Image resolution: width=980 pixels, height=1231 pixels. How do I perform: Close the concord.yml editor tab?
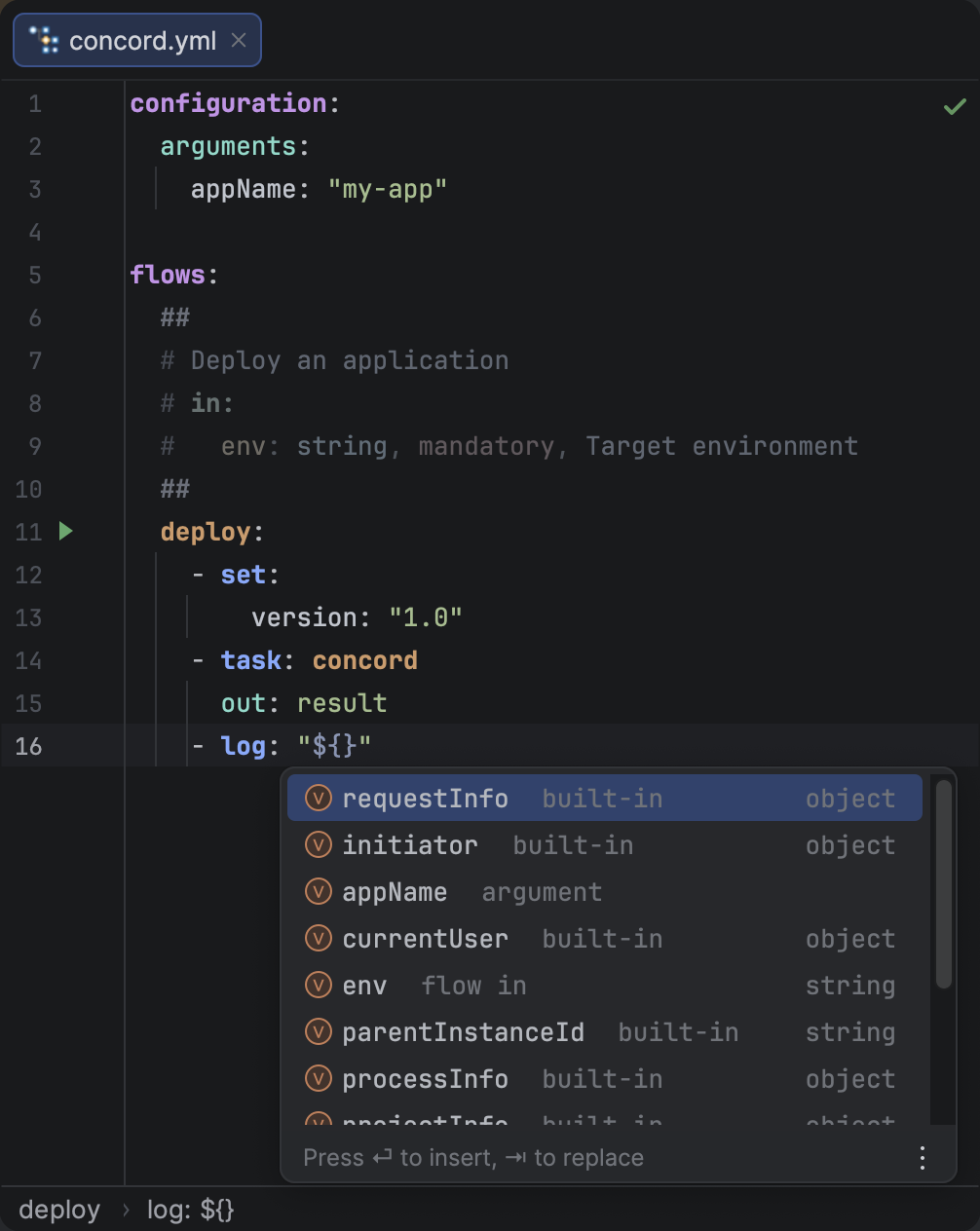(x=239, y=40)
